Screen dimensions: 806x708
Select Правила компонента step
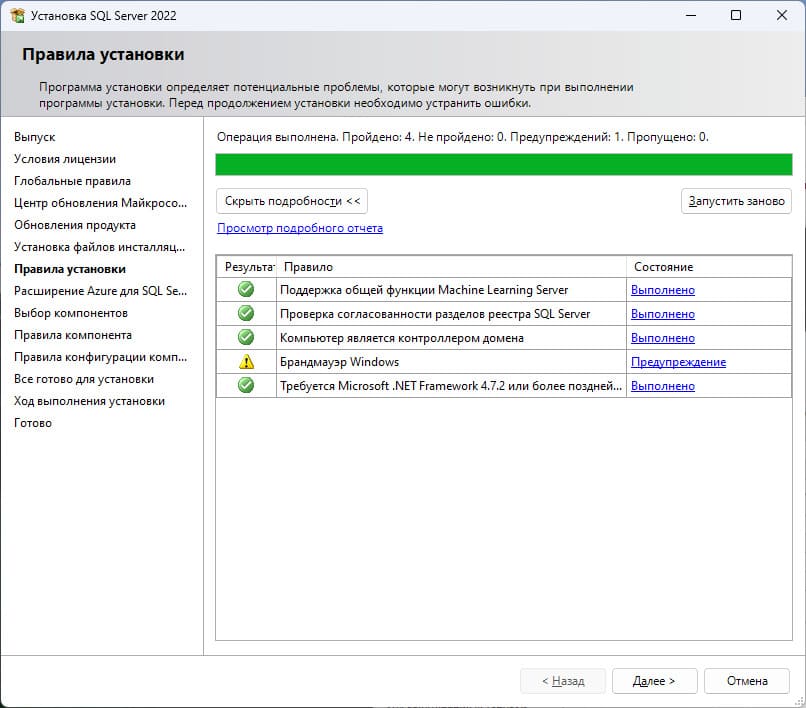coord(72,335)
